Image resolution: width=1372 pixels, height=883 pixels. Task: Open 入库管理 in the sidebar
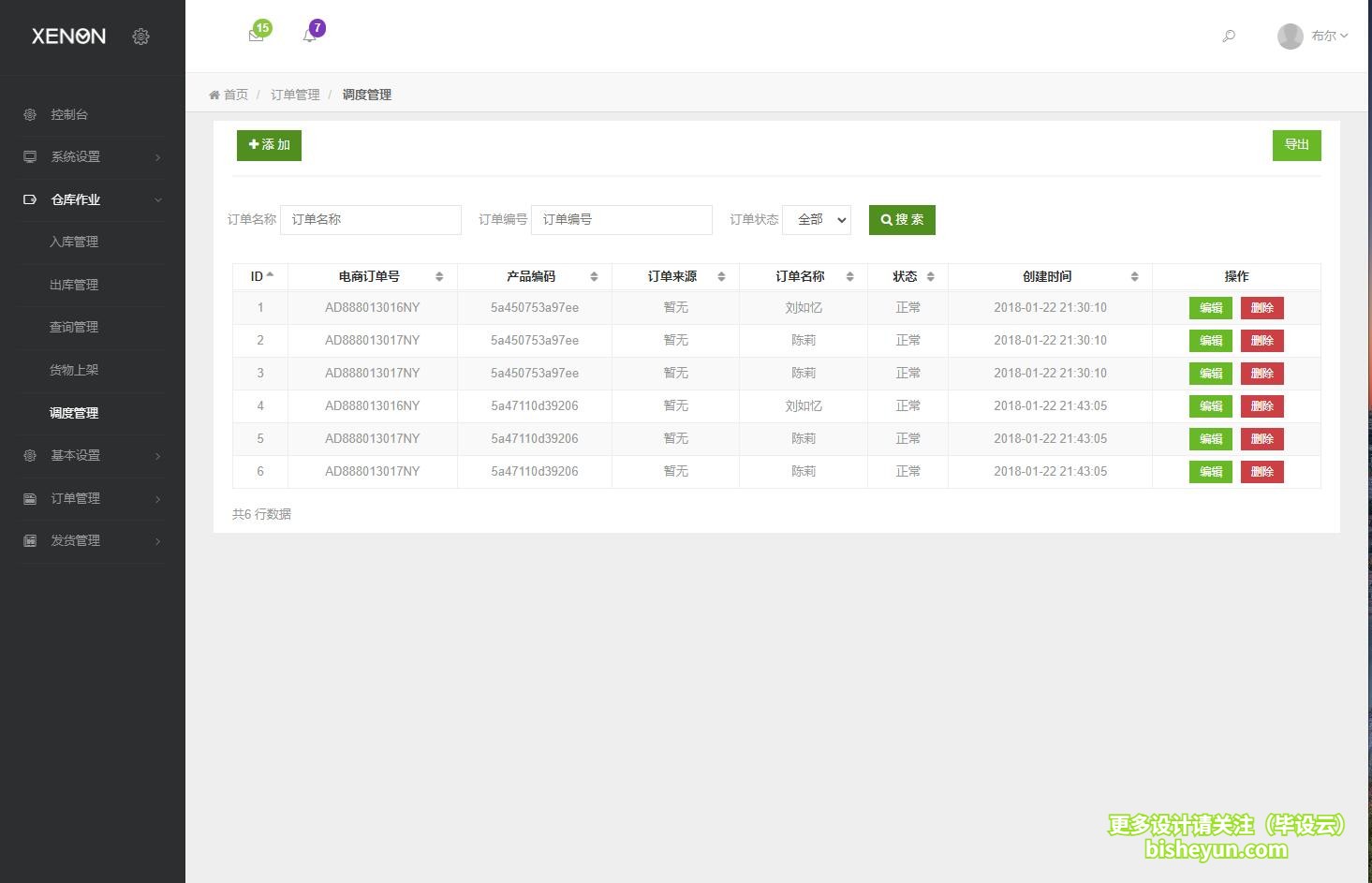coord(74,242)
